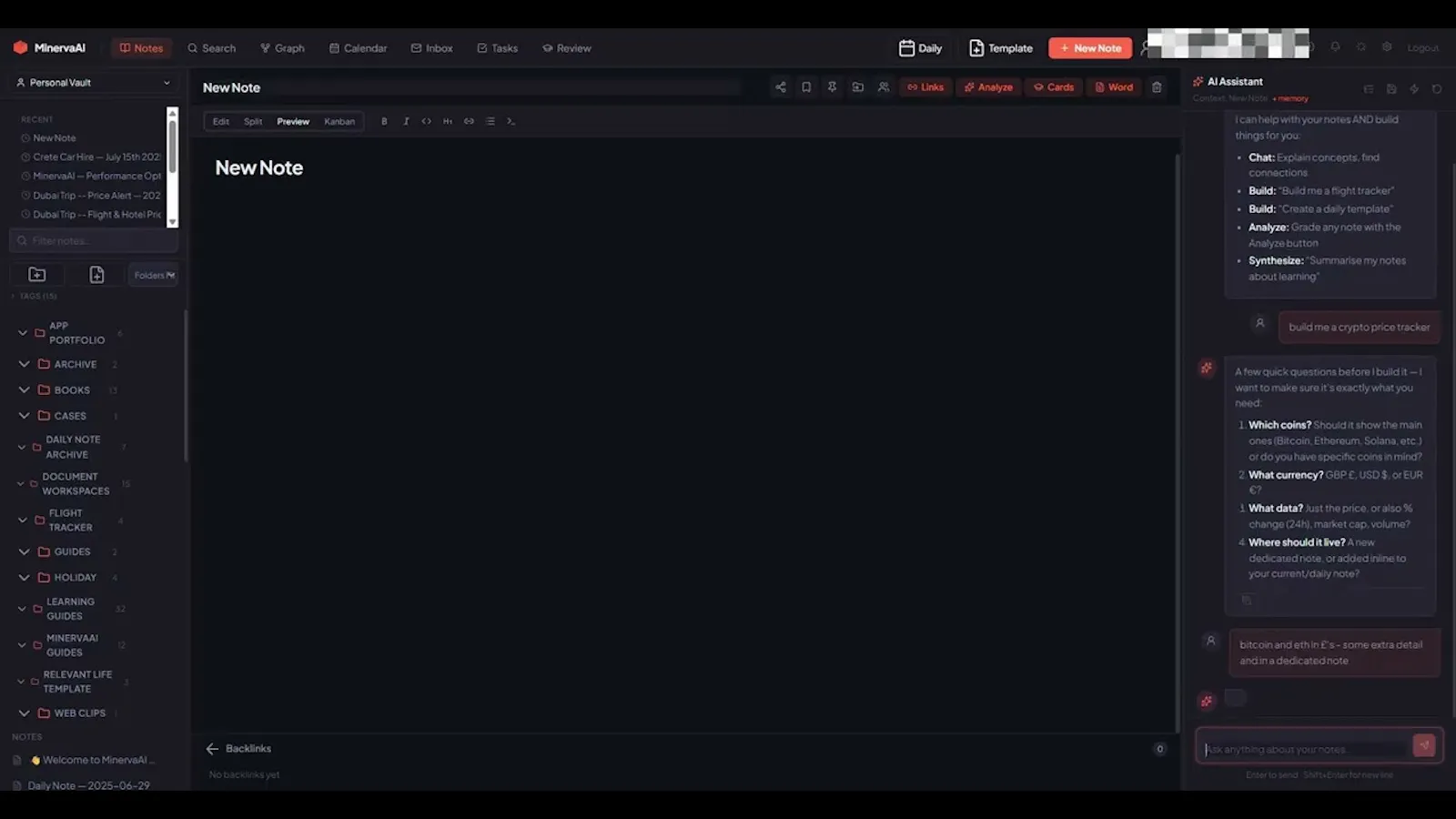Insert heading with H1 icon
The height and width of the screenshot is (819, 1456).
click(x=448, y=121)
